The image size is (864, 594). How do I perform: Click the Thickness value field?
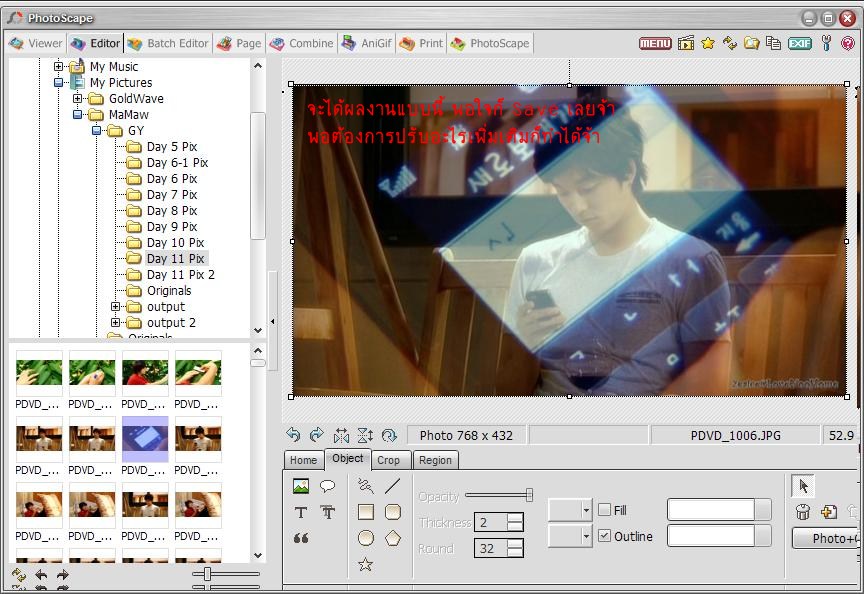[492, 522]
